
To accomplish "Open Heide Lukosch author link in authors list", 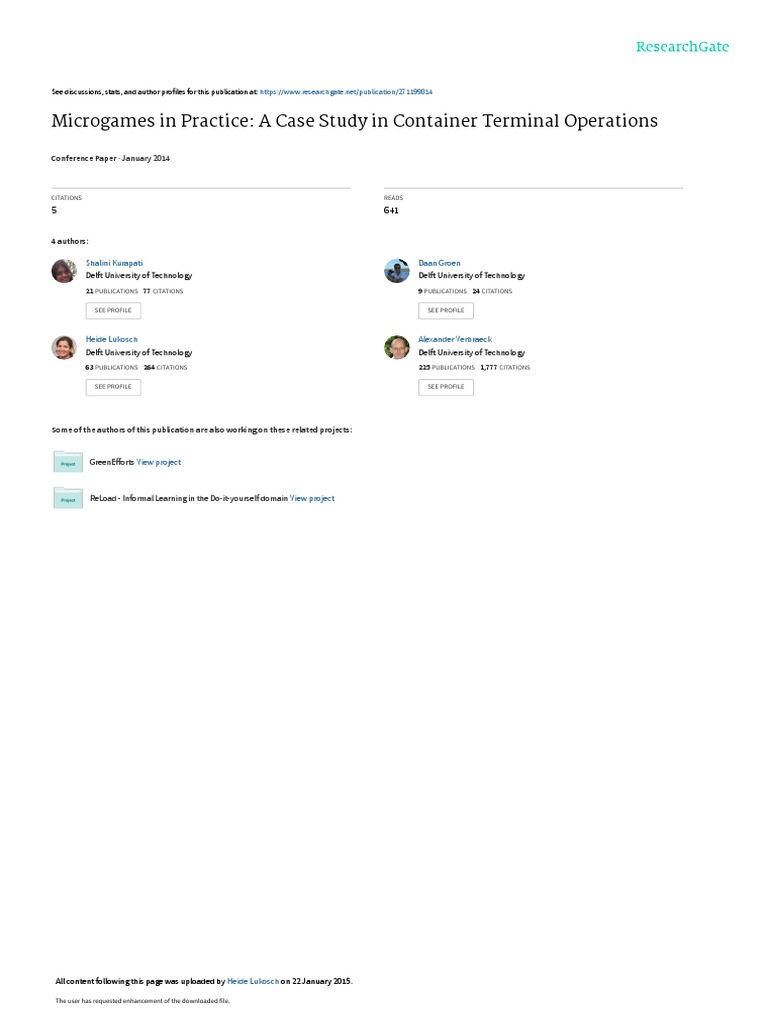I will pyautogui.click(x=112, y=340).
